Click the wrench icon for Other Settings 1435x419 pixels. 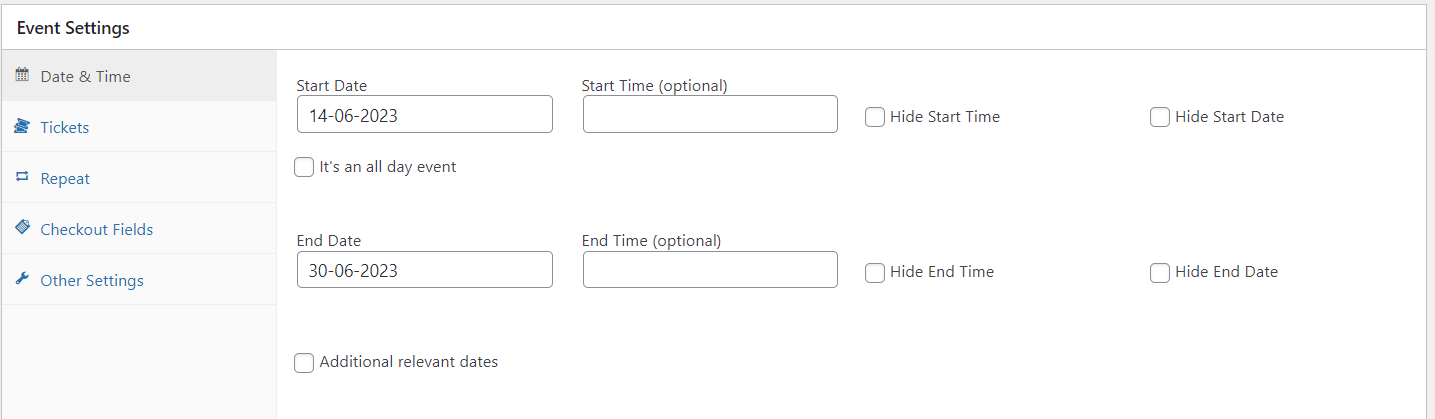[22, 279]
